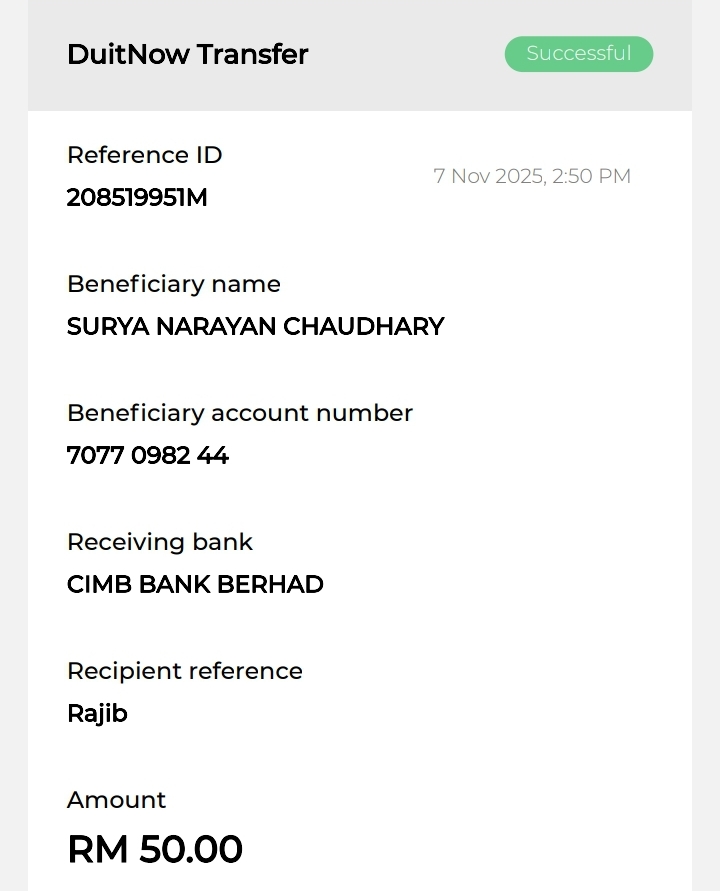Click the Receiving bank label
Image resolution: width=720 pixels, height=891 pixels.
pos(159,542)
